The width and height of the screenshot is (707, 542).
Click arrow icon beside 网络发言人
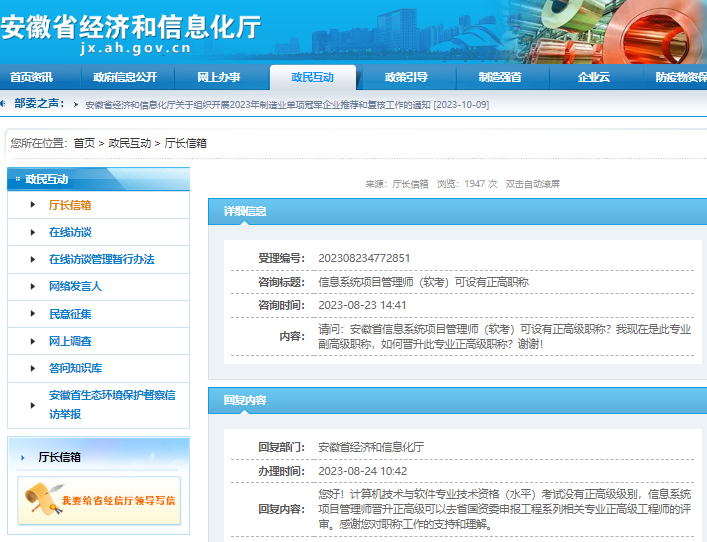(34, 286)
